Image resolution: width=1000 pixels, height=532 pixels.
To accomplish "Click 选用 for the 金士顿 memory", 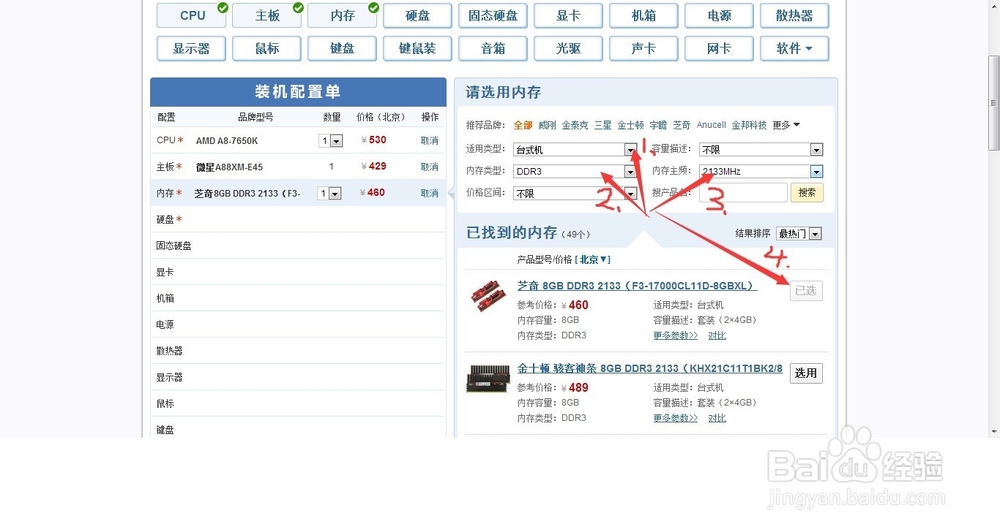I will [x=806, y=373].
